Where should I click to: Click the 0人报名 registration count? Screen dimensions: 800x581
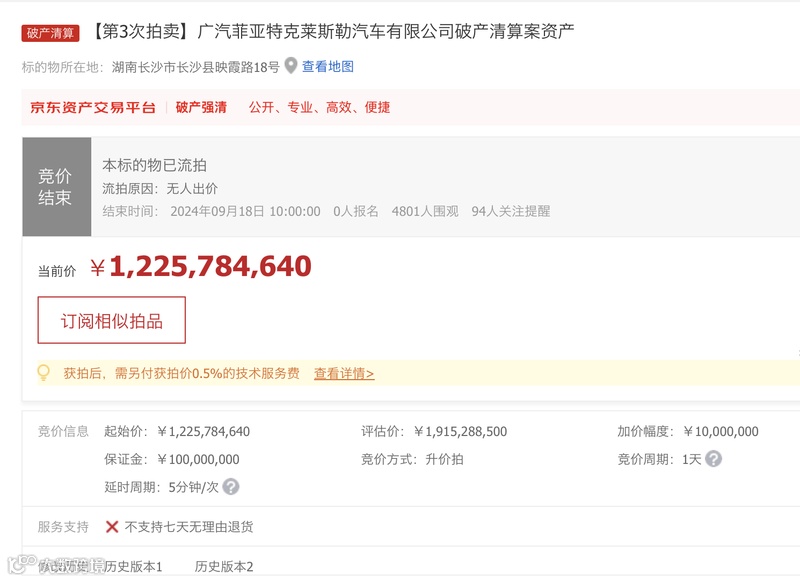[x=356, y=211]
